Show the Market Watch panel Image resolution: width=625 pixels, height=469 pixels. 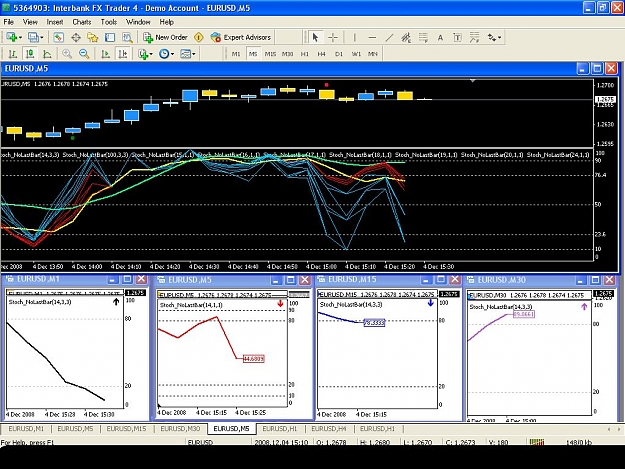coord(59,37)
